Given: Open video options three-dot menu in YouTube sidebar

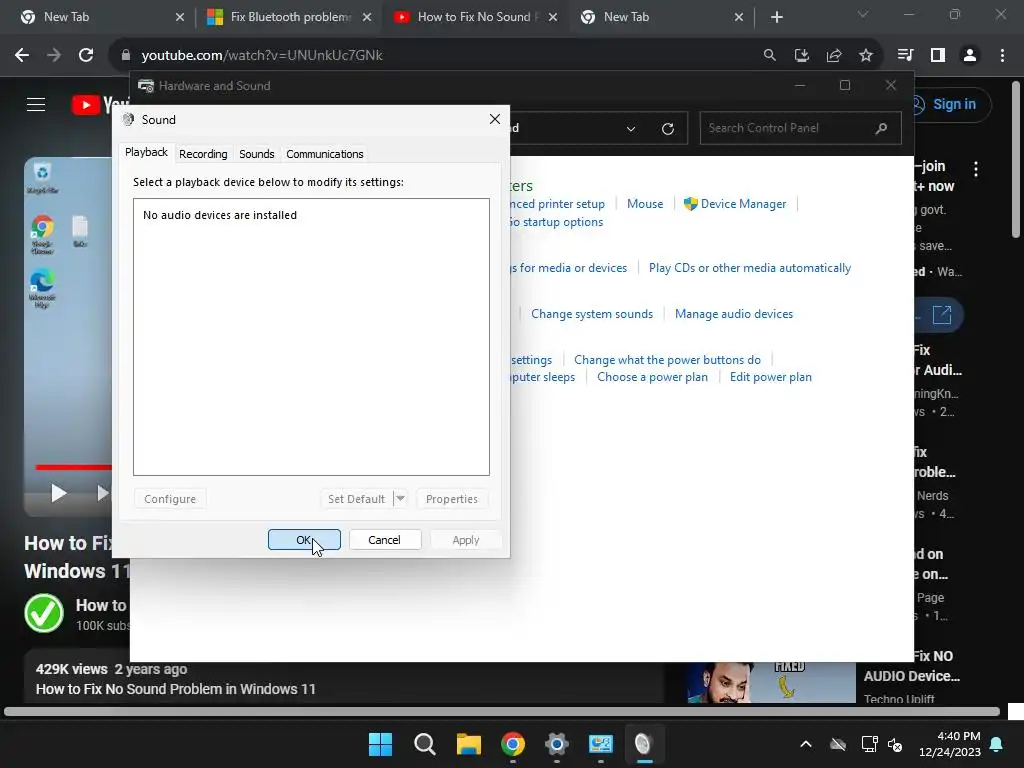Looking at the screenshot, I should pos(976,169).
